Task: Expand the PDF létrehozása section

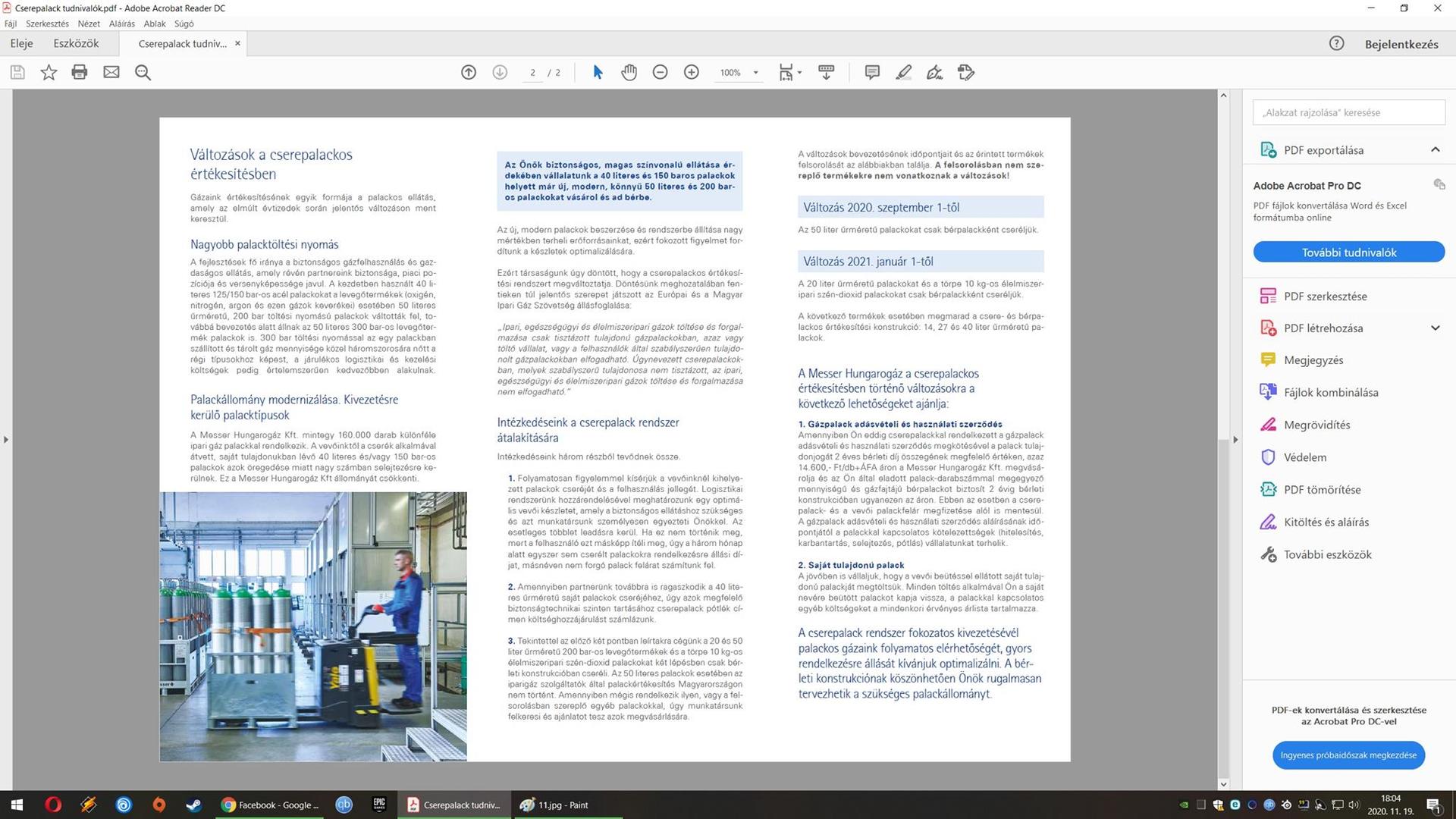Action: [1435, 328]
